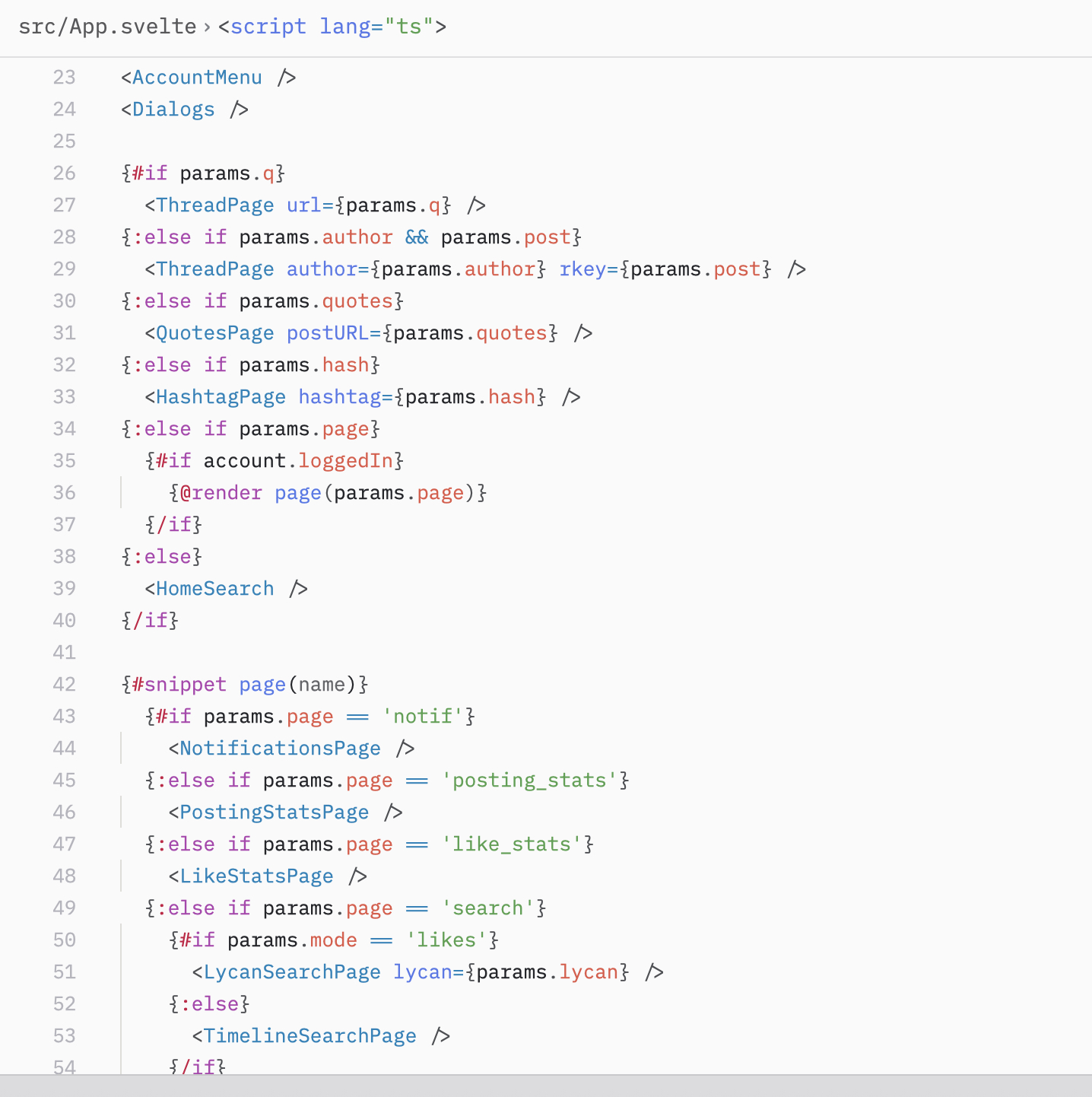
Task: Click the NotificationsPage component name
Action: point(280,749)
